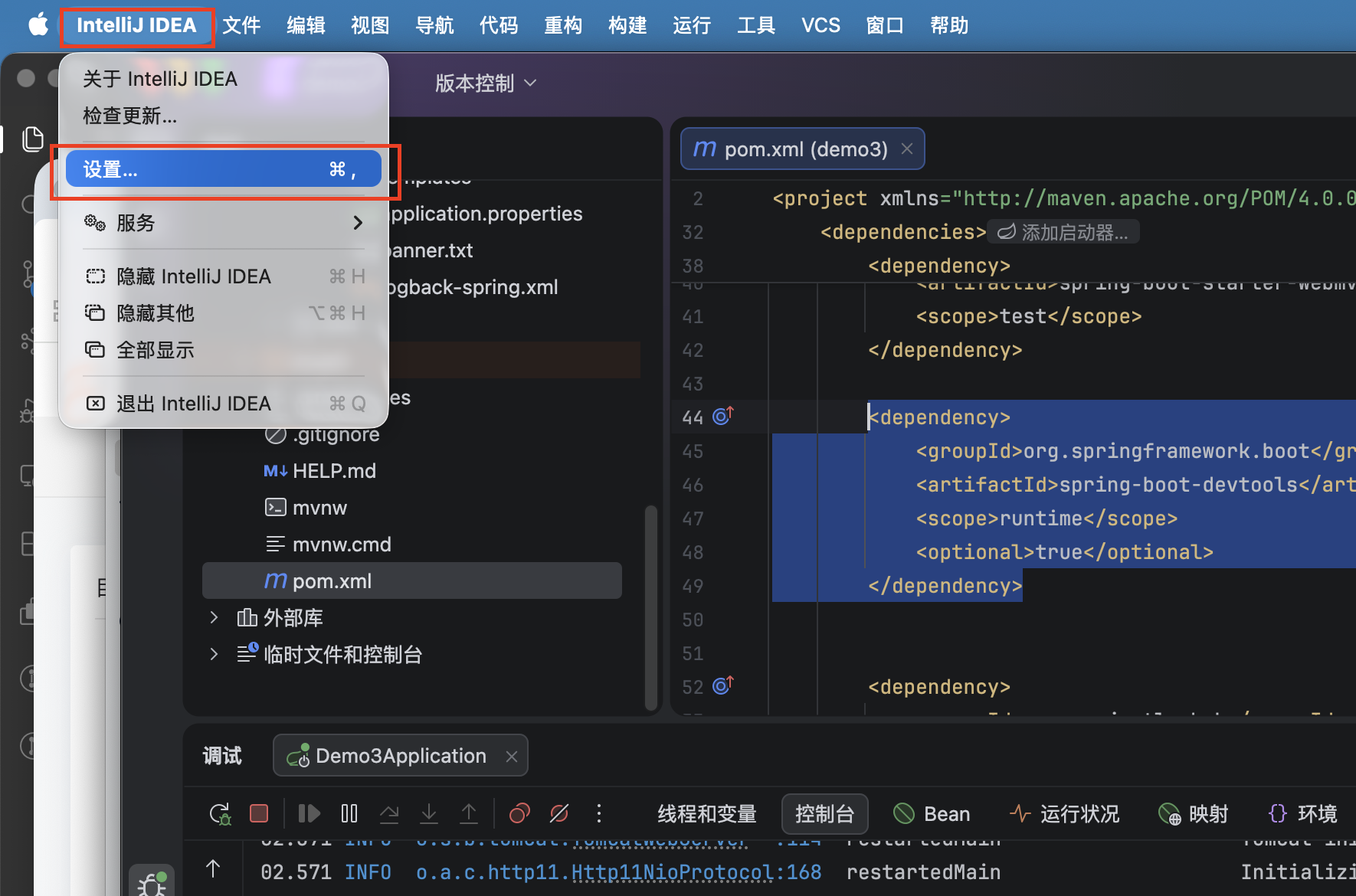The width and height of the screenshot is (1356, 896).
Task: Open the project tool window icon
Action: coord(32,139)
